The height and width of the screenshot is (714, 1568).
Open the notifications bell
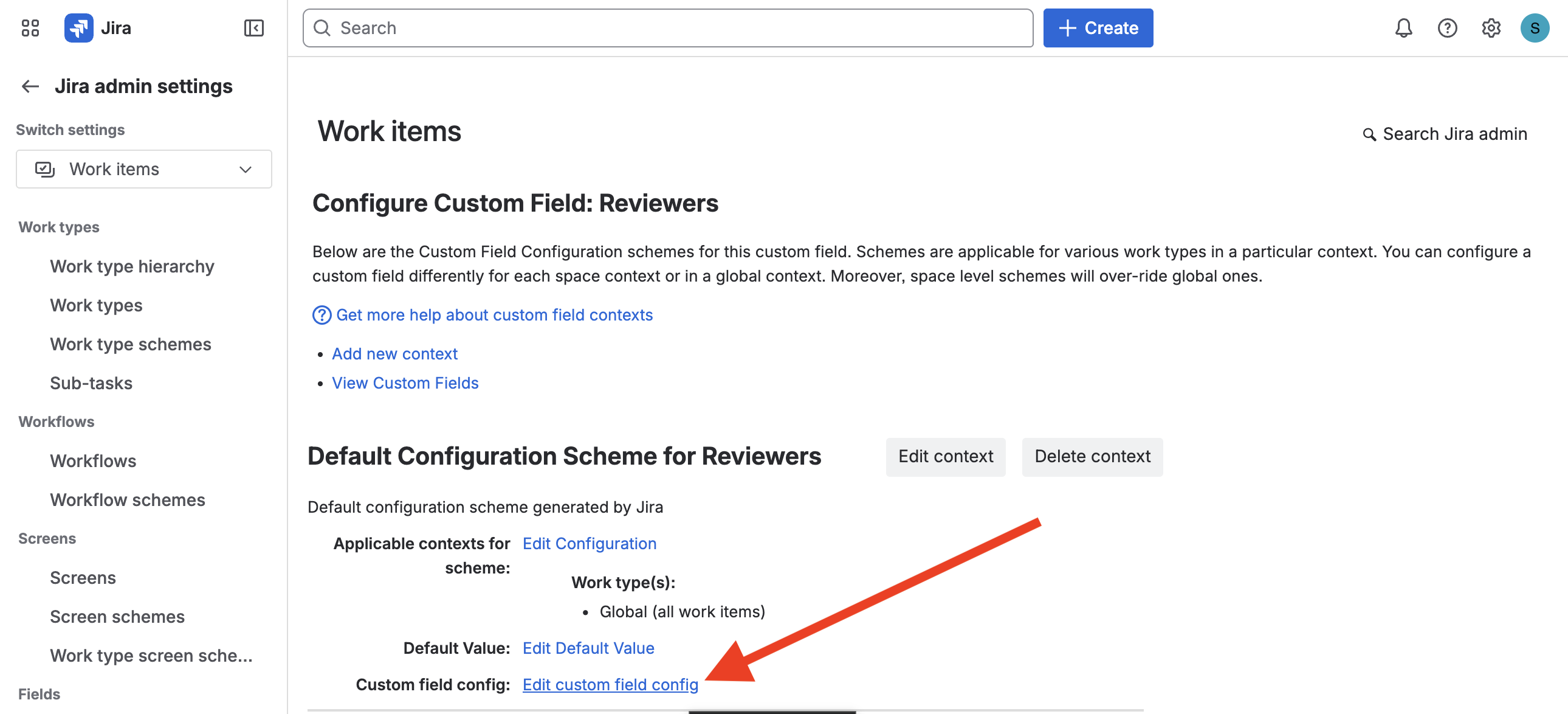(1403, 27)
